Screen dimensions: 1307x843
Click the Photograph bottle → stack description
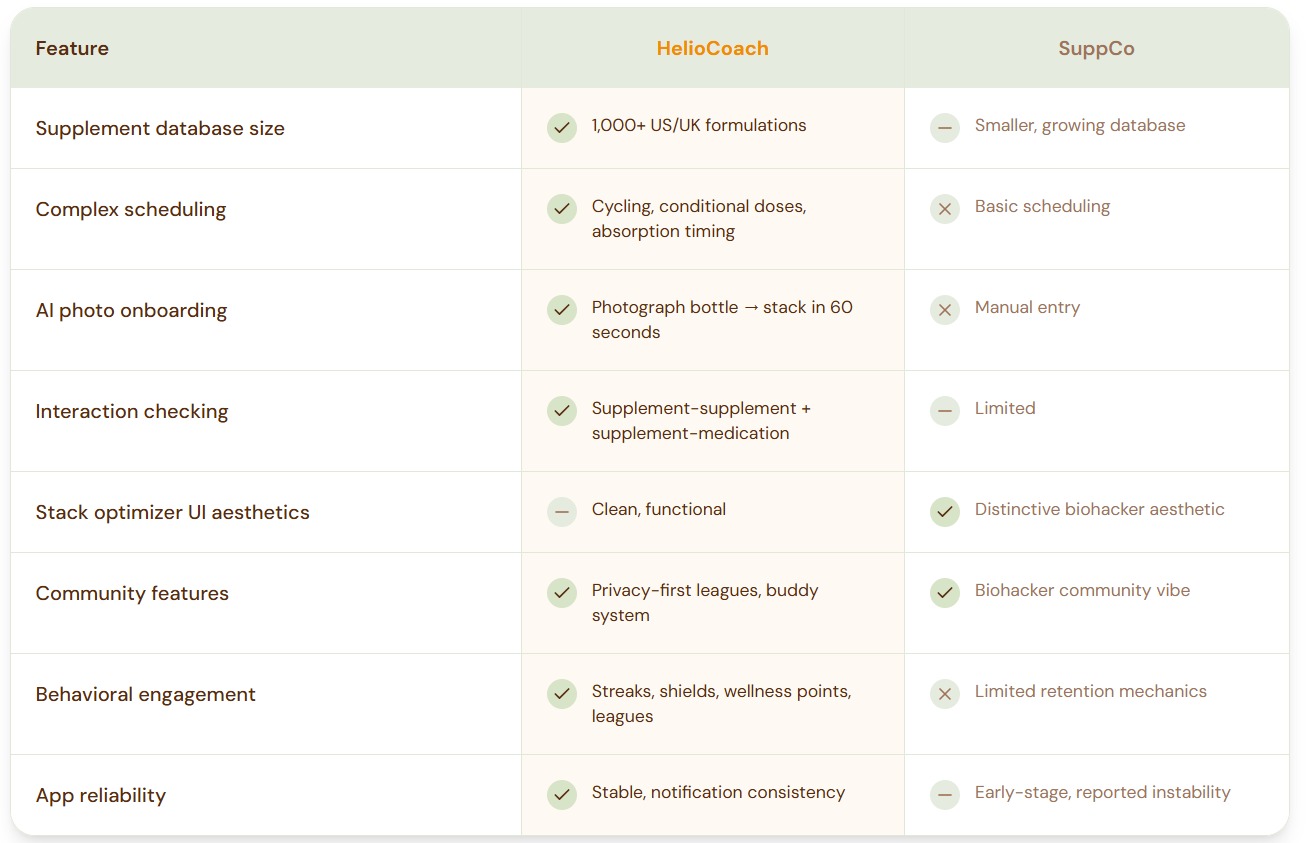pyautogui.click(x=721, y=320)
